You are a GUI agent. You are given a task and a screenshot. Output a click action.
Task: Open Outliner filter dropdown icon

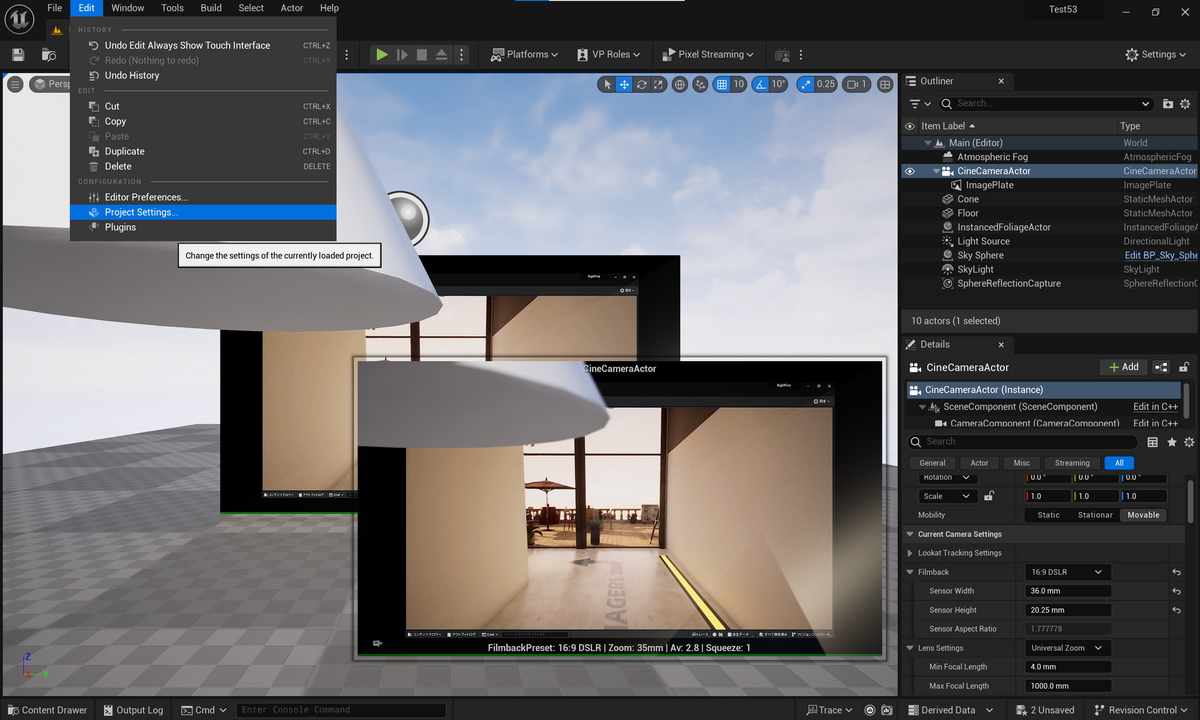click(x=920, y=104)
